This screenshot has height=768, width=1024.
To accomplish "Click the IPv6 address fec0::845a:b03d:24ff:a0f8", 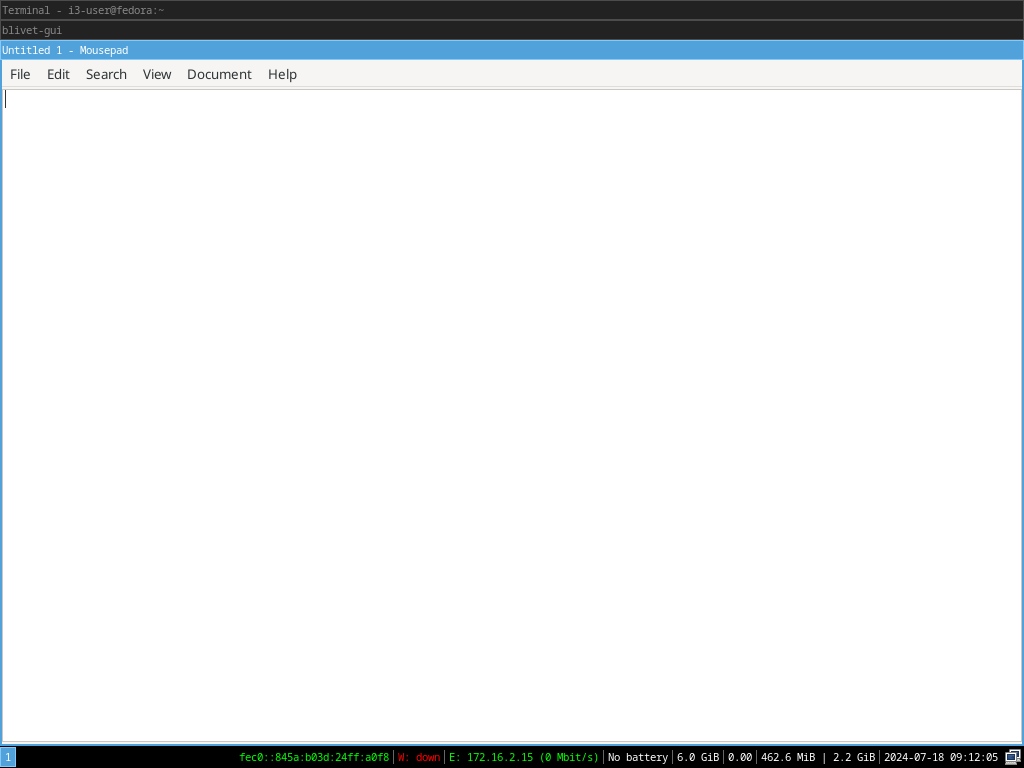I will [314, 758].
